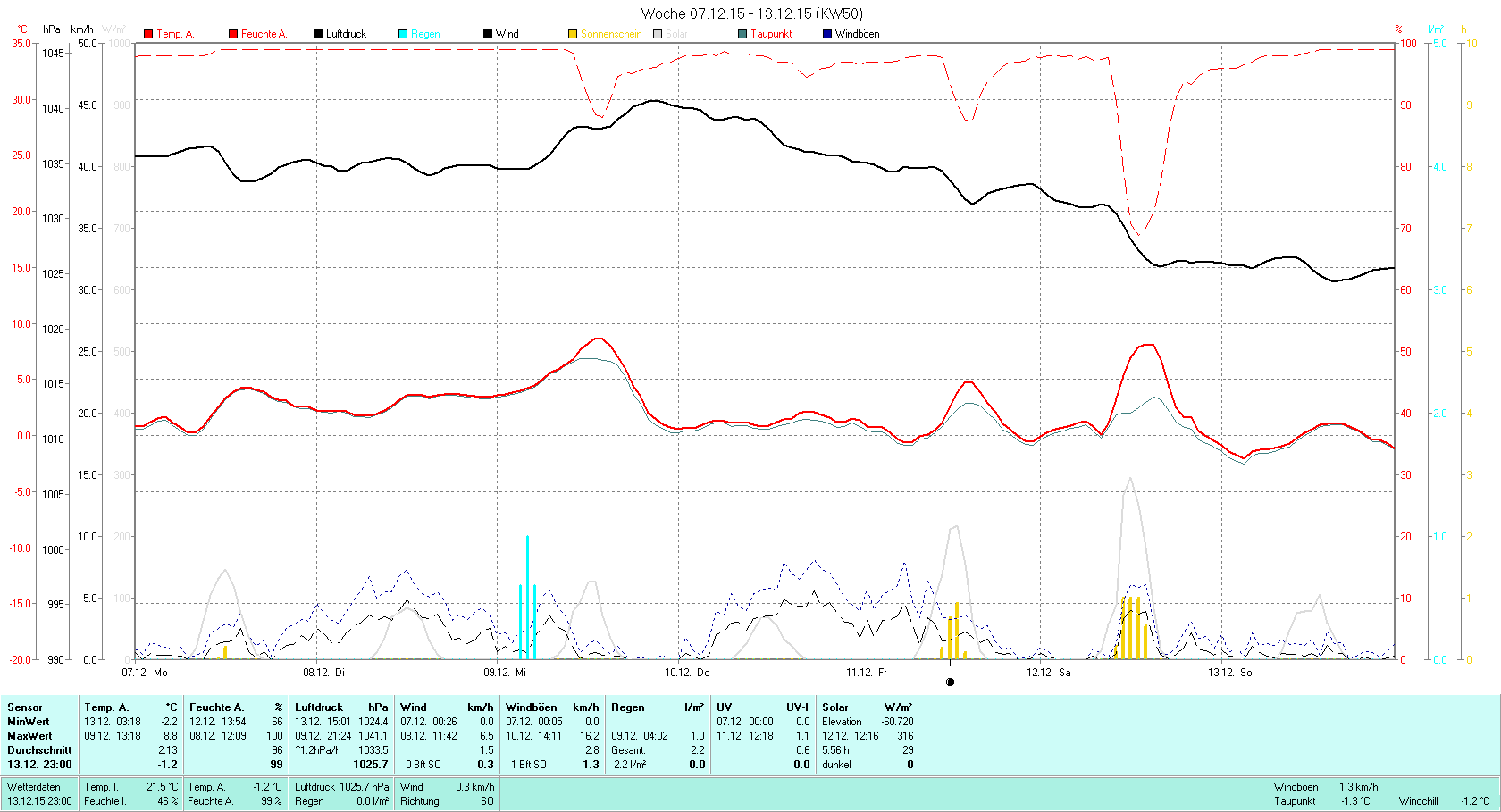Image resolution: width=1501 pixels, height=812 pixels.
Task: Click the 'MinWert' row label
Action: pyautogui.click(x=29, y=722)
